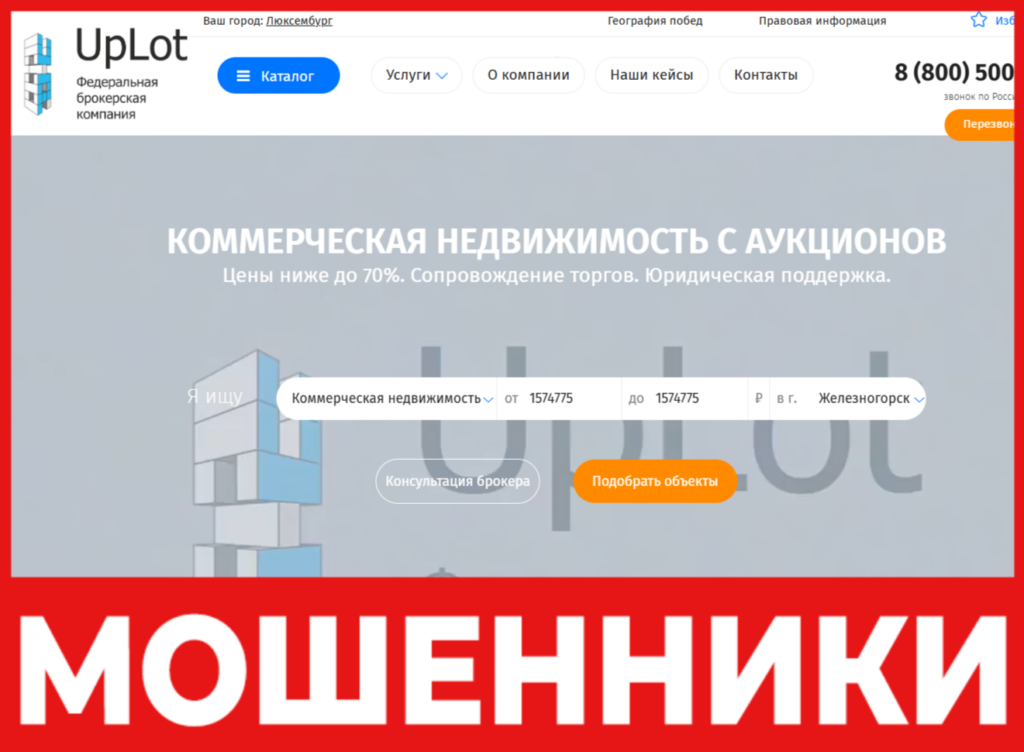Open География побед link
The width and height of the screenshot is (1024, 752).
coord(655,19)
